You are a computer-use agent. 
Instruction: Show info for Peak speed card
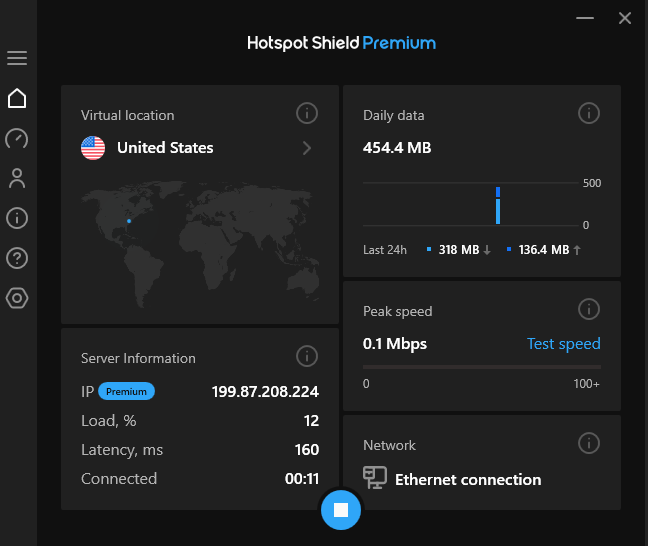click(x=588, y=309)
